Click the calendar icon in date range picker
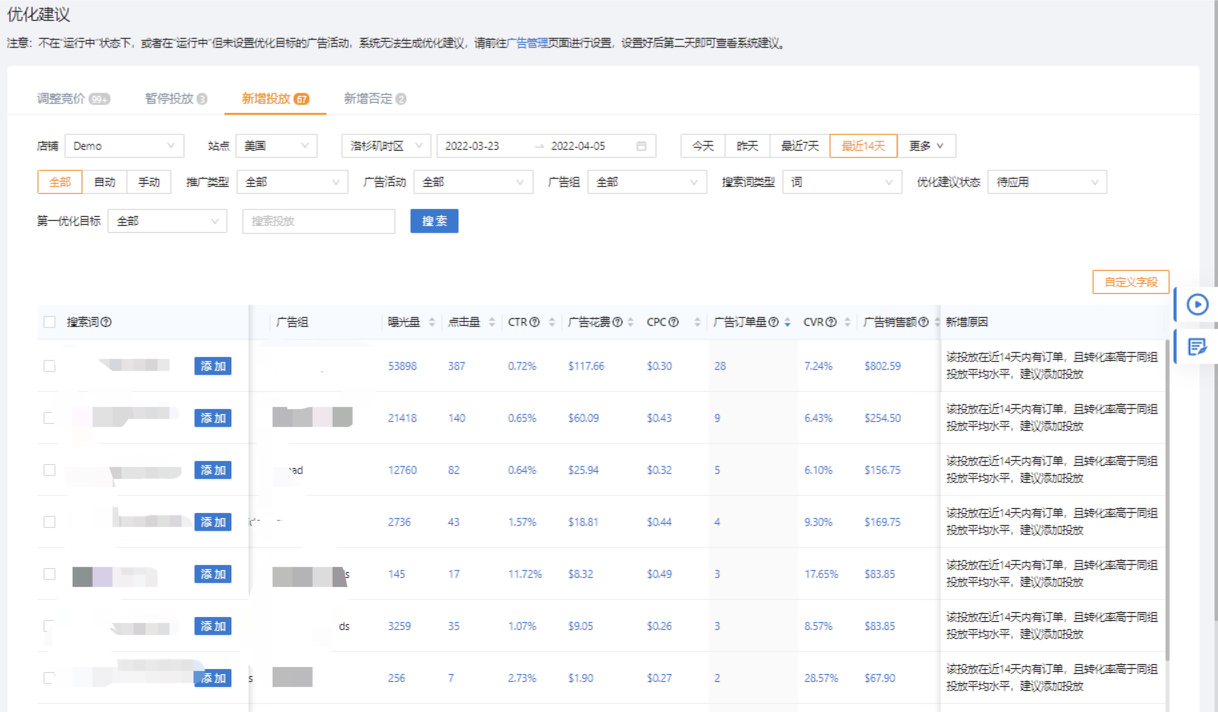Screen dimensions: 1218x712 [x=641, y=145]
